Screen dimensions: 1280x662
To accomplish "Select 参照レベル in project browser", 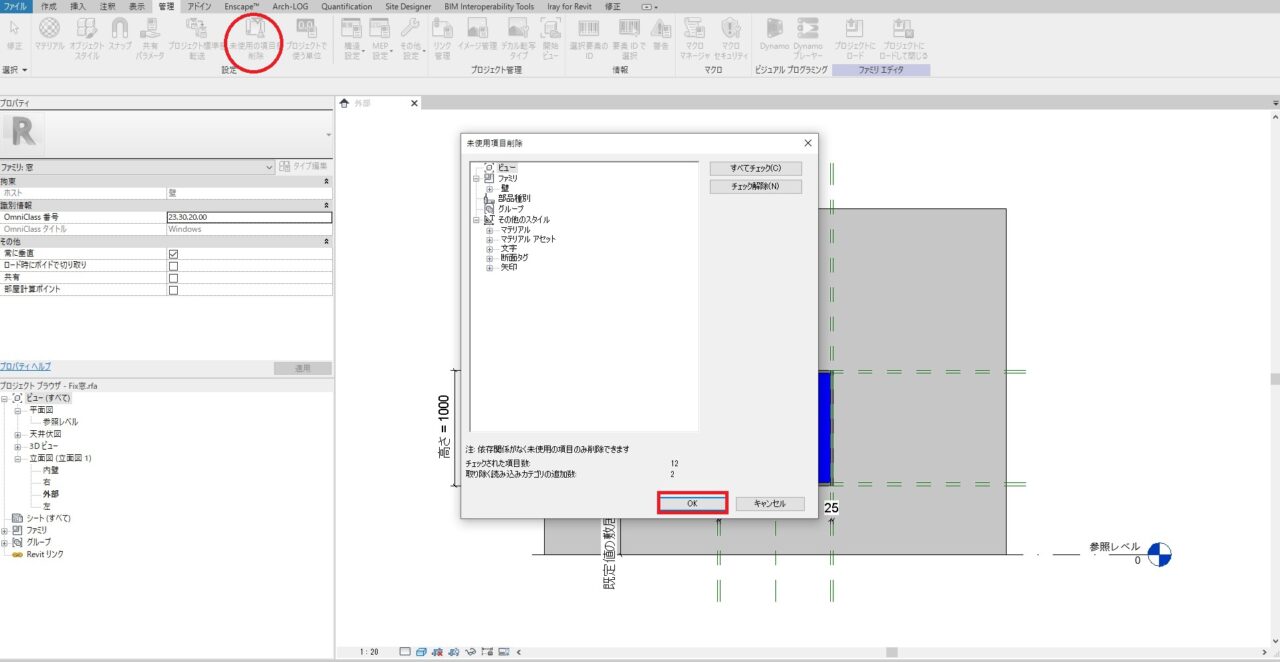I will pyautogui.click(x=60, y=422).
